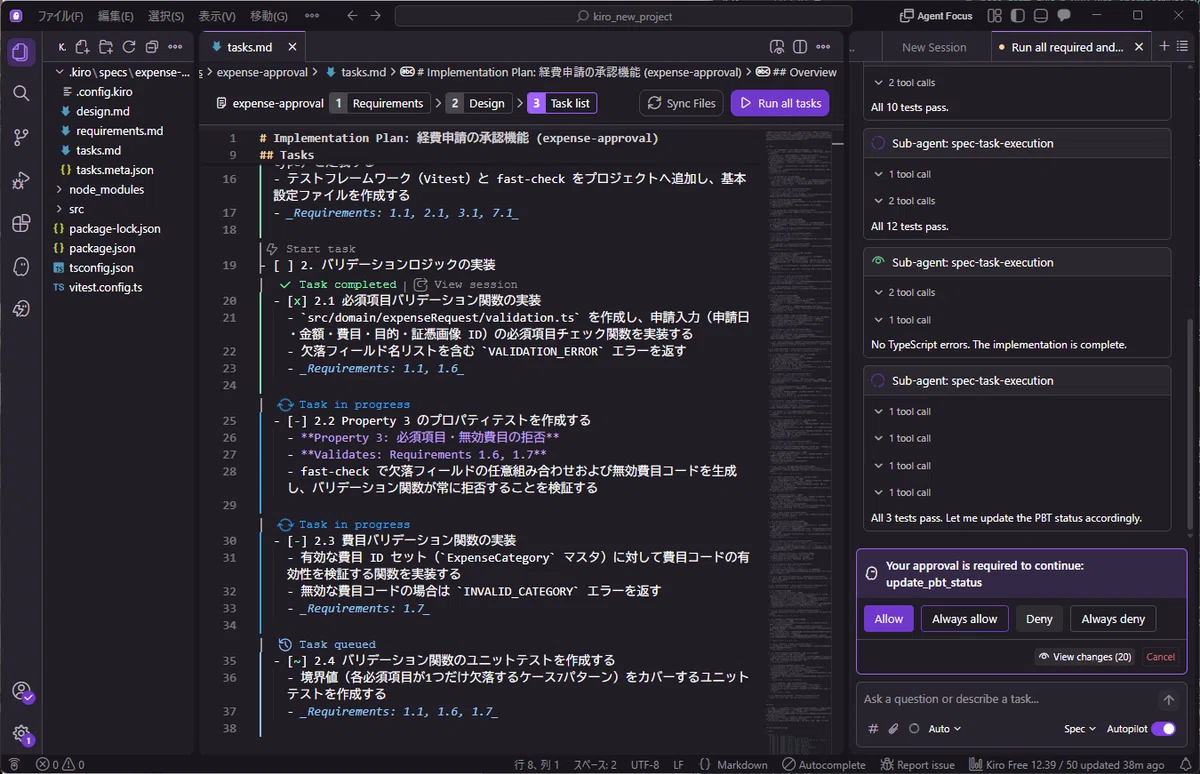Viewport: 1200px width, 774px height.
Task: Open Run and Debug view
Action: pyautogui.click(x=21, y=180)
